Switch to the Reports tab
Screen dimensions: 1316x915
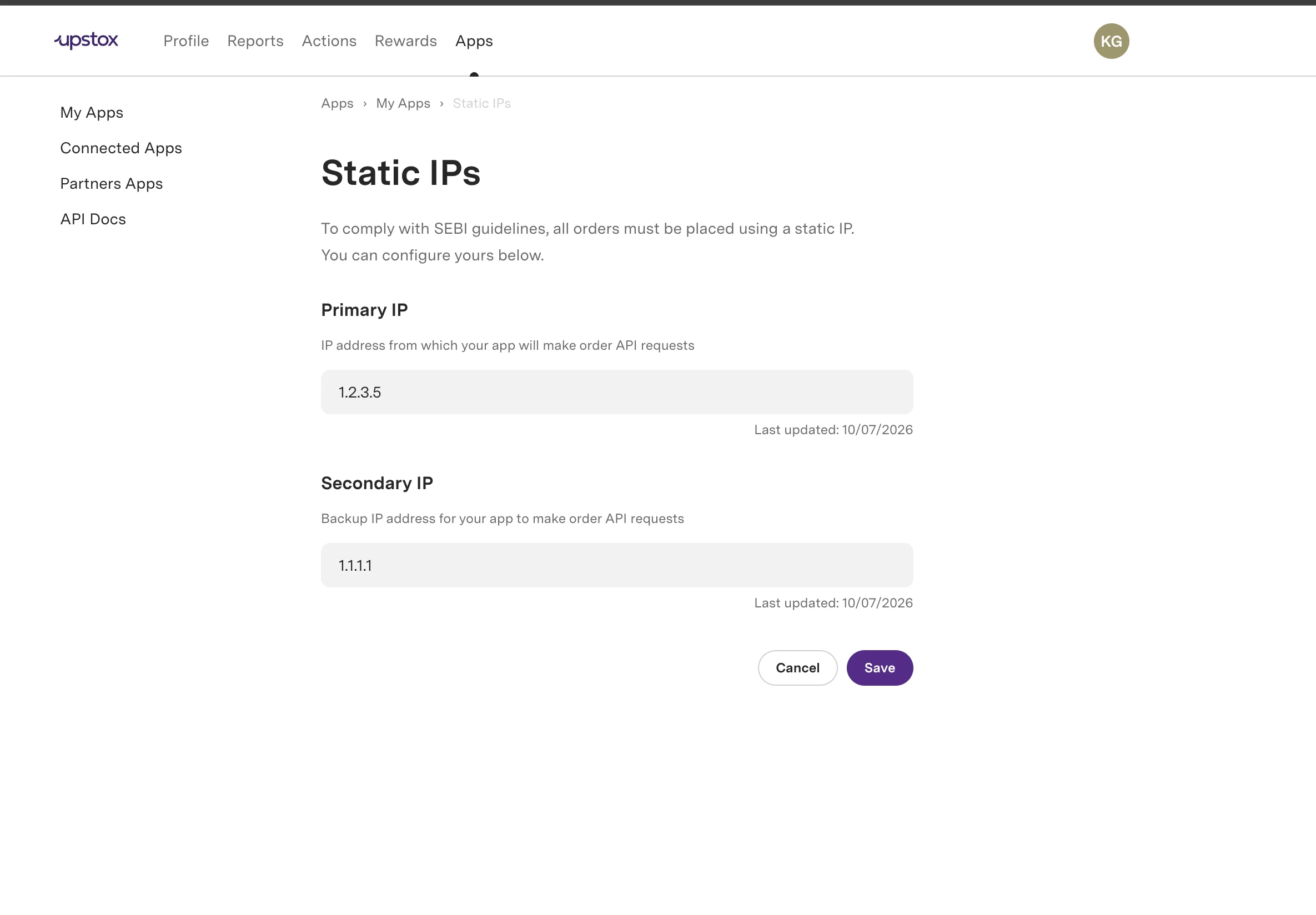point(255,41)
